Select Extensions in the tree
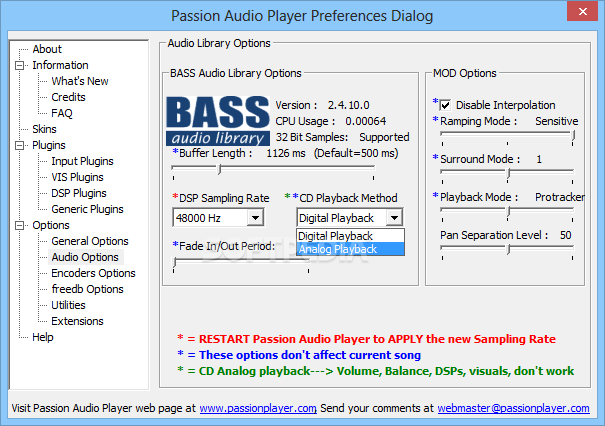The height and width of the screenshot is (426, 605). (77, 321)
